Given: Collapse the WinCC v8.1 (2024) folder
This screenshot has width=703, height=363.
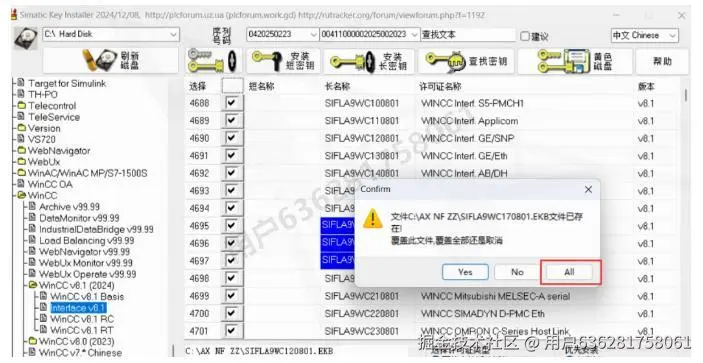Looking at the screenshot, I should tap(32, 285).
